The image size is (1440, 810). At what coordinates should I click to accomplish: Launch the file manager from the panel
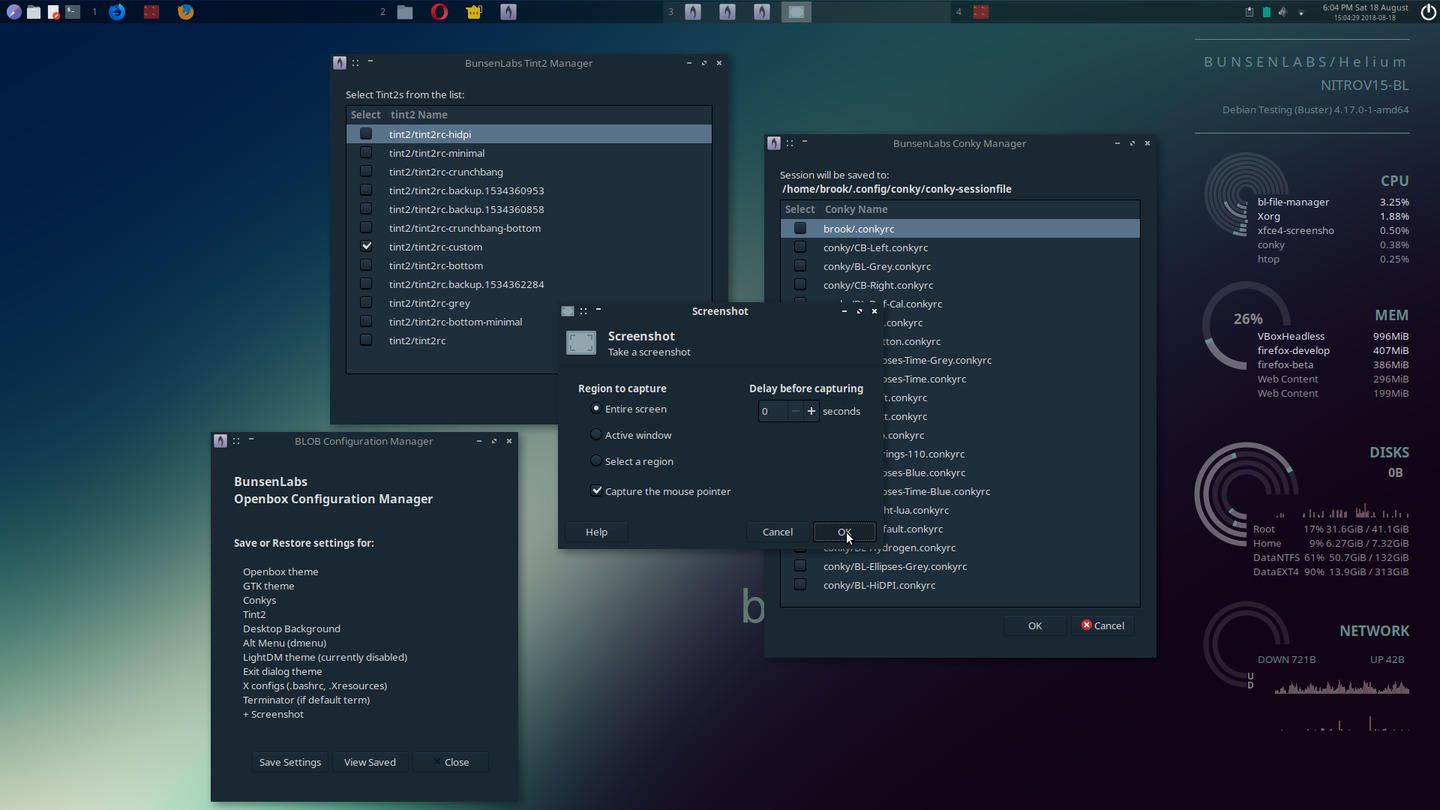click(x=34, y=12)
